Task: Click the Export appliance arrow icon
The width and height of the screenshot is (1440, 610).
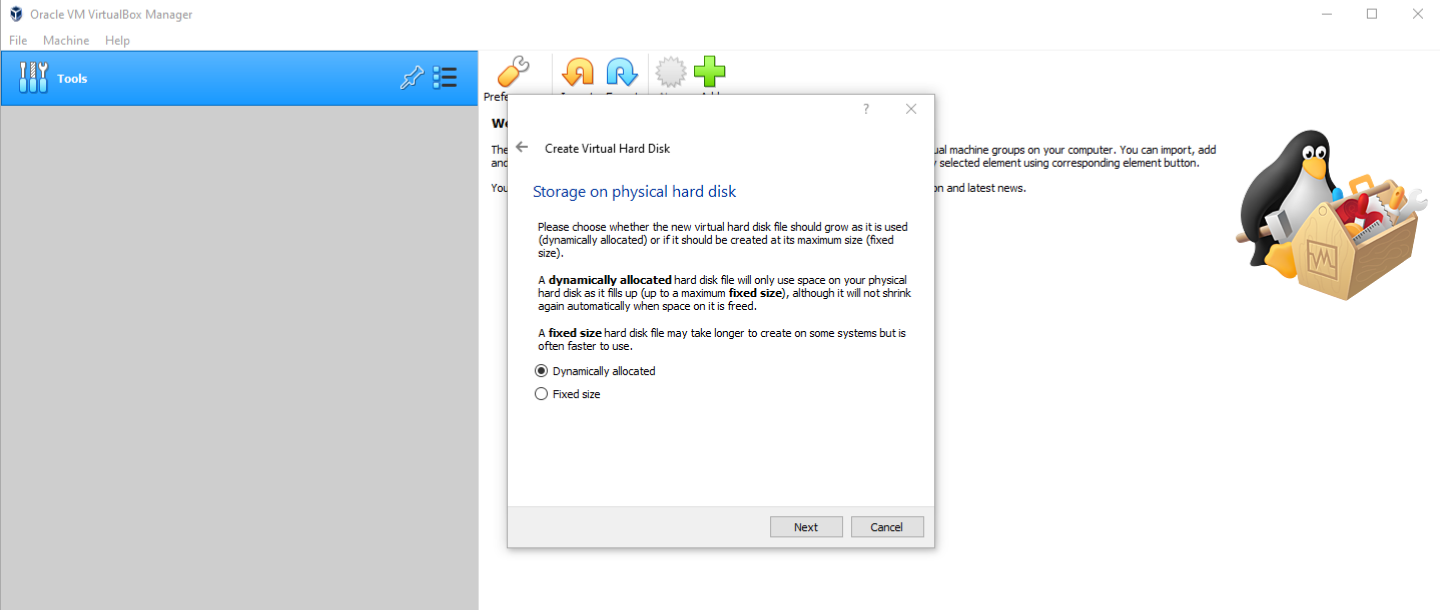Action: [621, 72]
